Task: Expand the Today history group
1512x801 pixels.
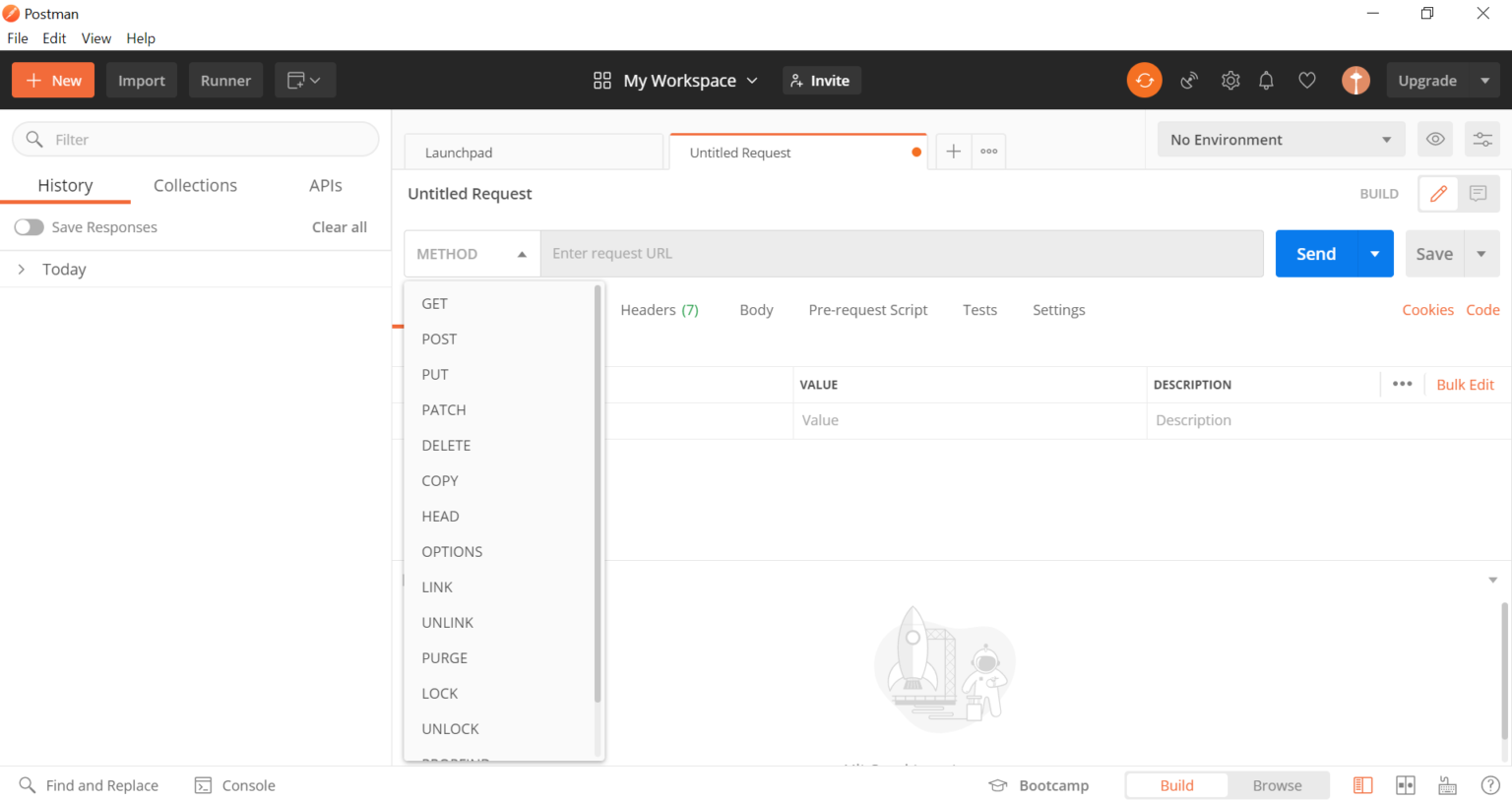Action: (x=22, y=269)
